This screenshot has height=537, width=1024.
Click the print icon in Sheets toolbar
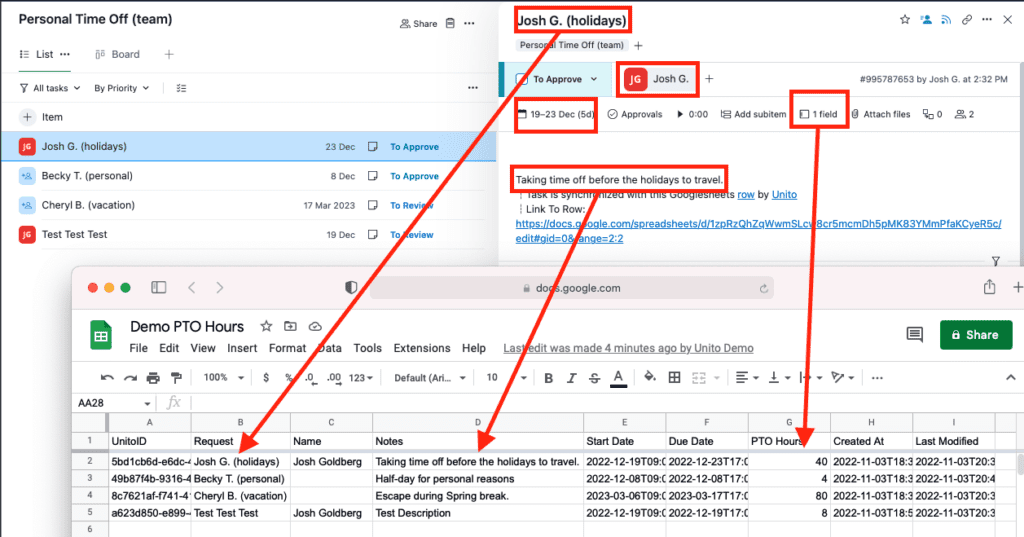(x=153, y=378)
